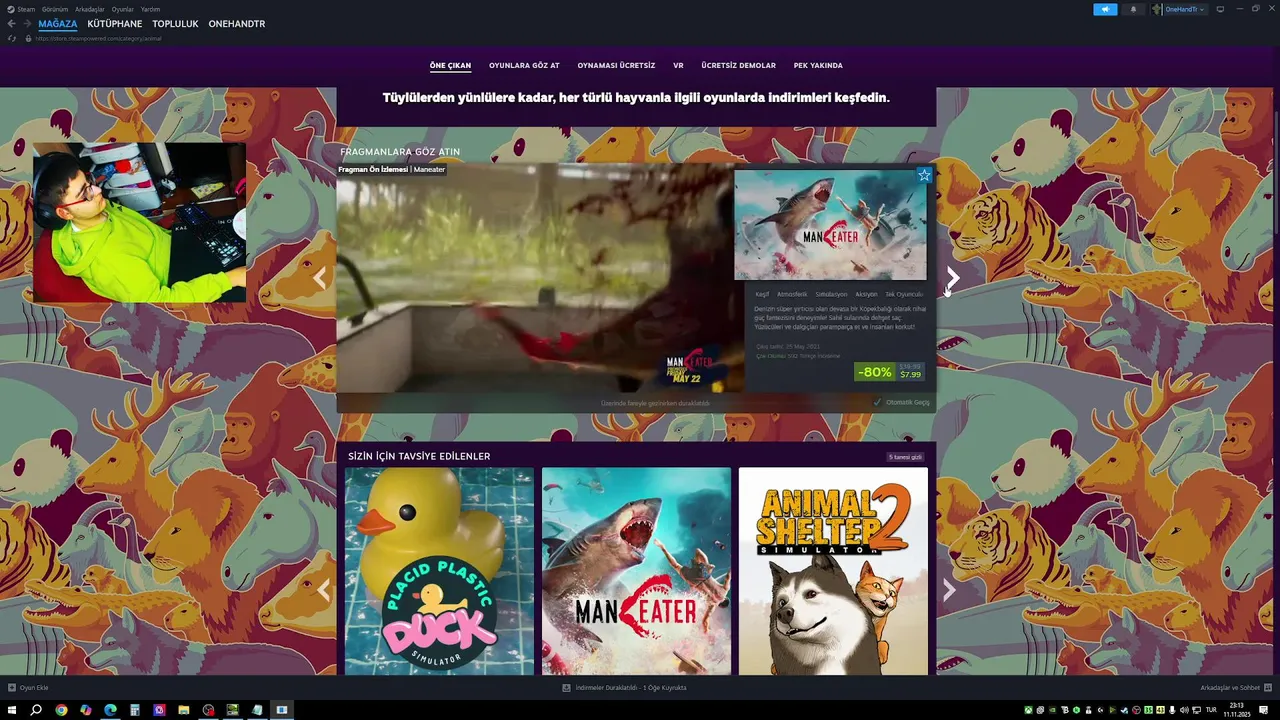
Task: Switch to the TOPLULUK tab
Action: (x=176, y=24)
